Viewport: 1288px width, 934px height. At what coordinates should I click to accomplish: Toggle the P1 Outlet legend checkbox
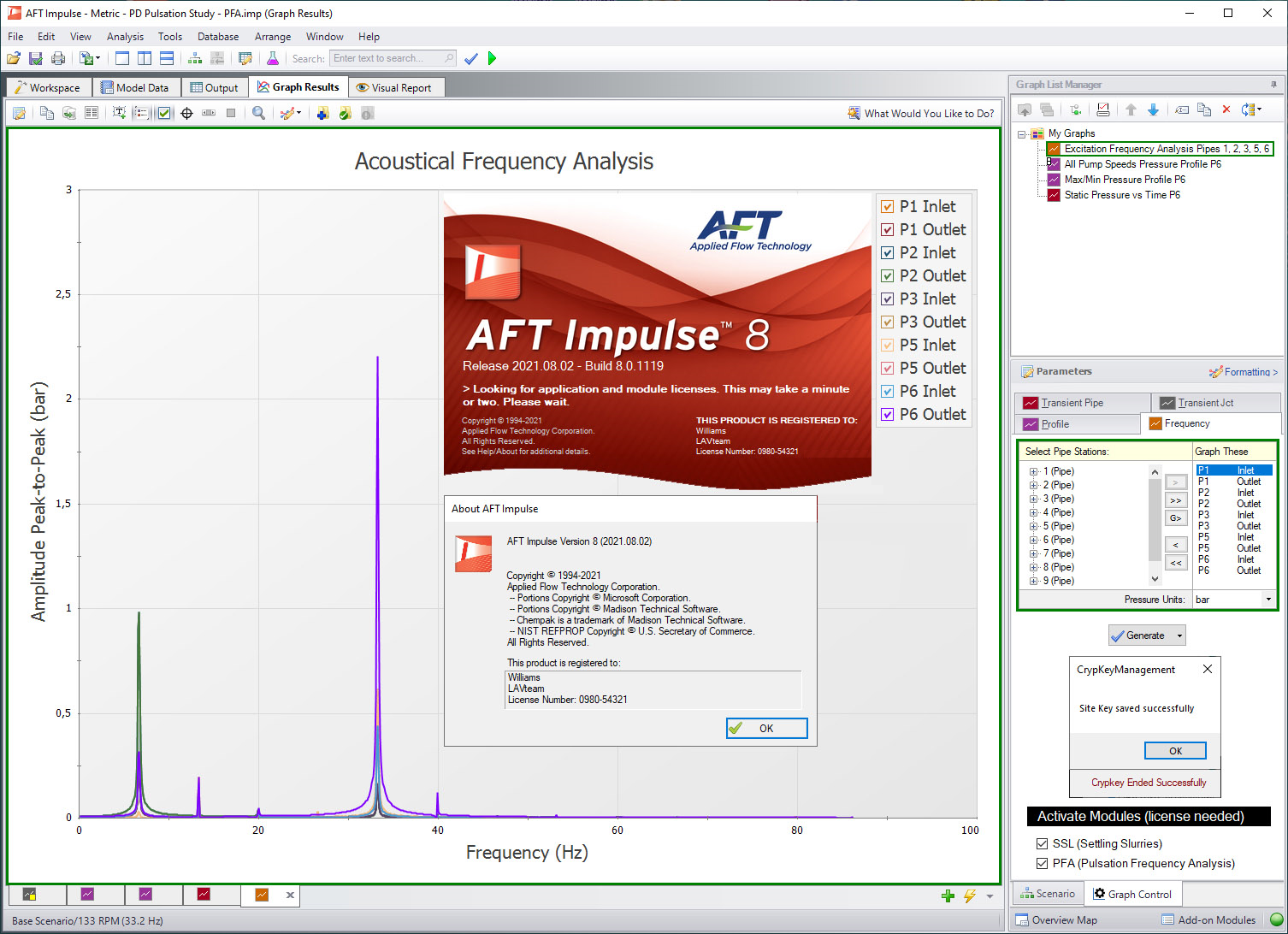pos(888,229)
